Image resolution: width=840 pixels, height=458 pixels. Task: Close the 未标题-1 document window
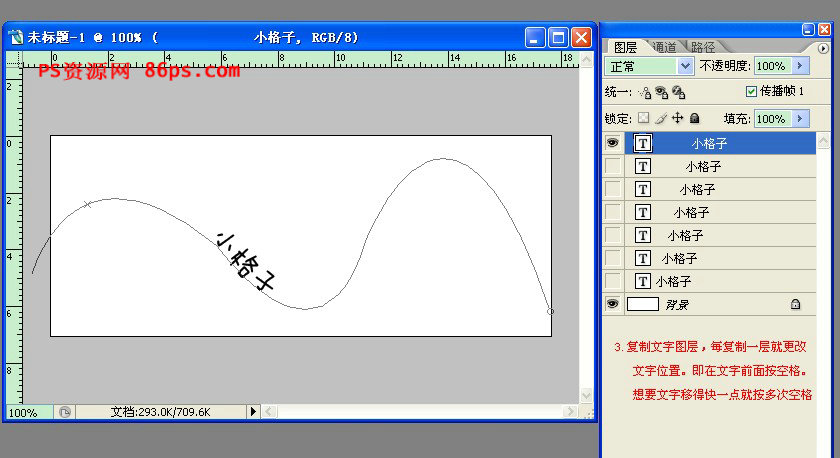[x=581, y=37]
